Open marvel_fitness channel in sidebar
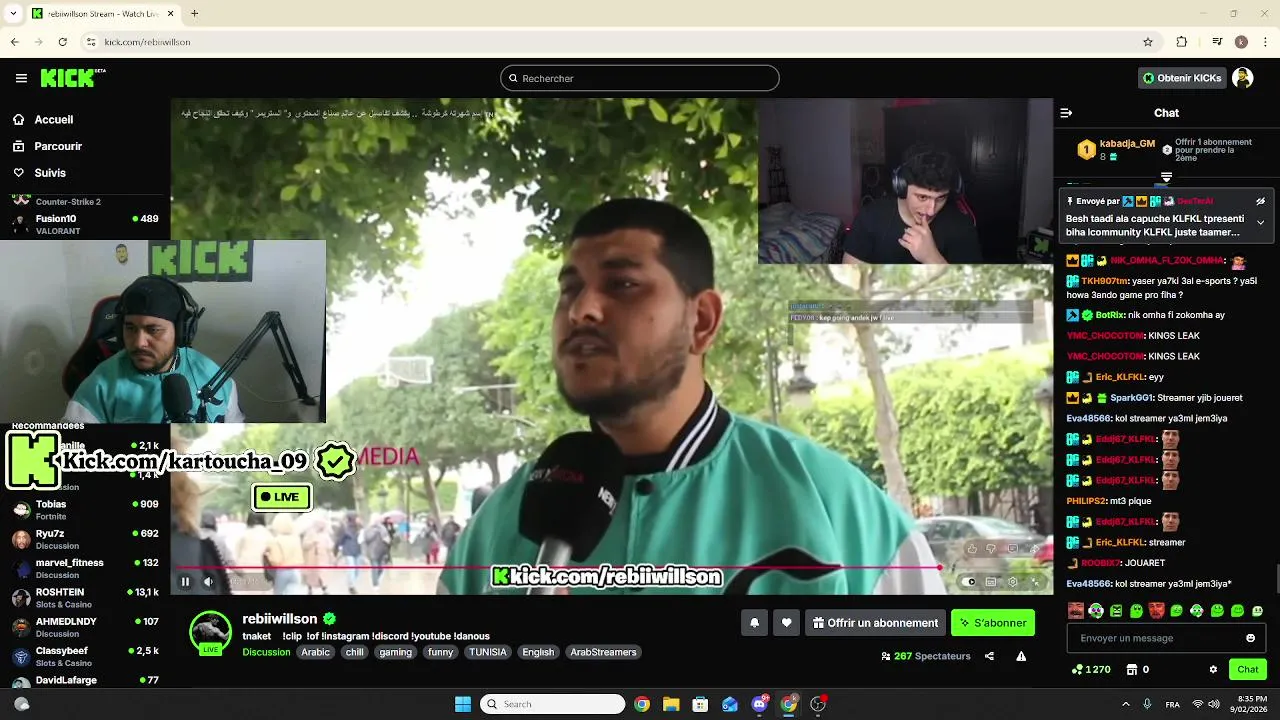 pos(85,568)
